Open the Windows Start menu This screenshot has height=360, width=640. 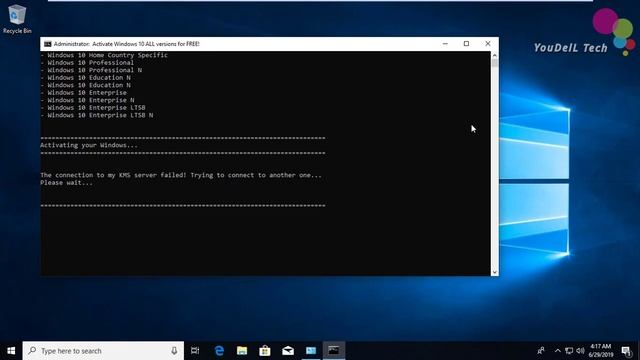(x=11, y=351)
